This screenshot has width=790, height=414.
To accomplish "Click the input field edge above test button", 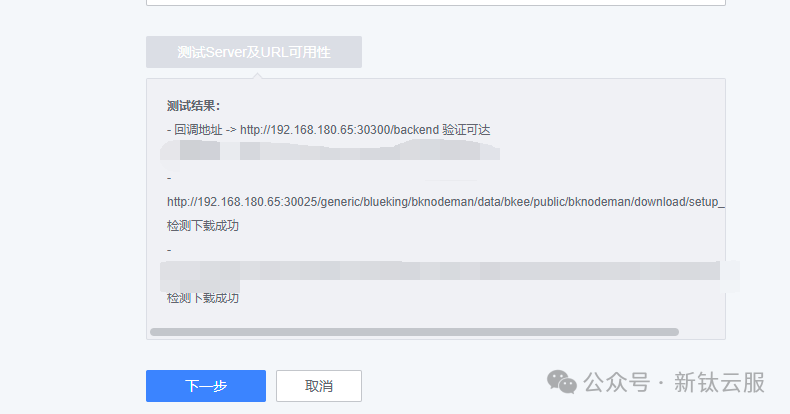I will [436, 3].
